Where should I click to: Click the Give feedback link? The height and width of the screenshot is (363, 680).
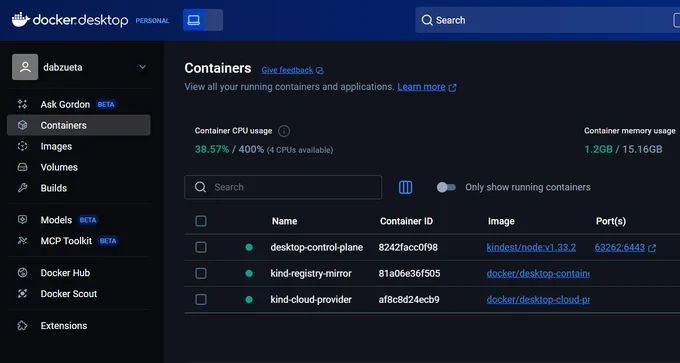pos(287,70)
